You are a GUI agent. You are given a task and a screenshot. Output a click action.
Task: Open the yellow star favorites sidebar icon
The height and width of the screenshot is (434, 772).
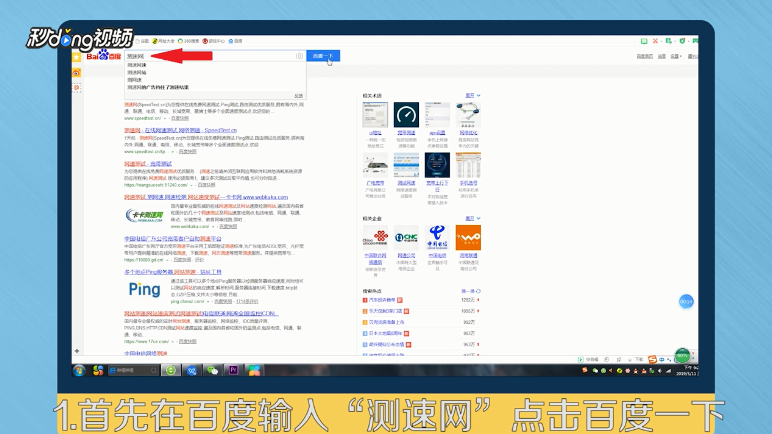[77, 58]
